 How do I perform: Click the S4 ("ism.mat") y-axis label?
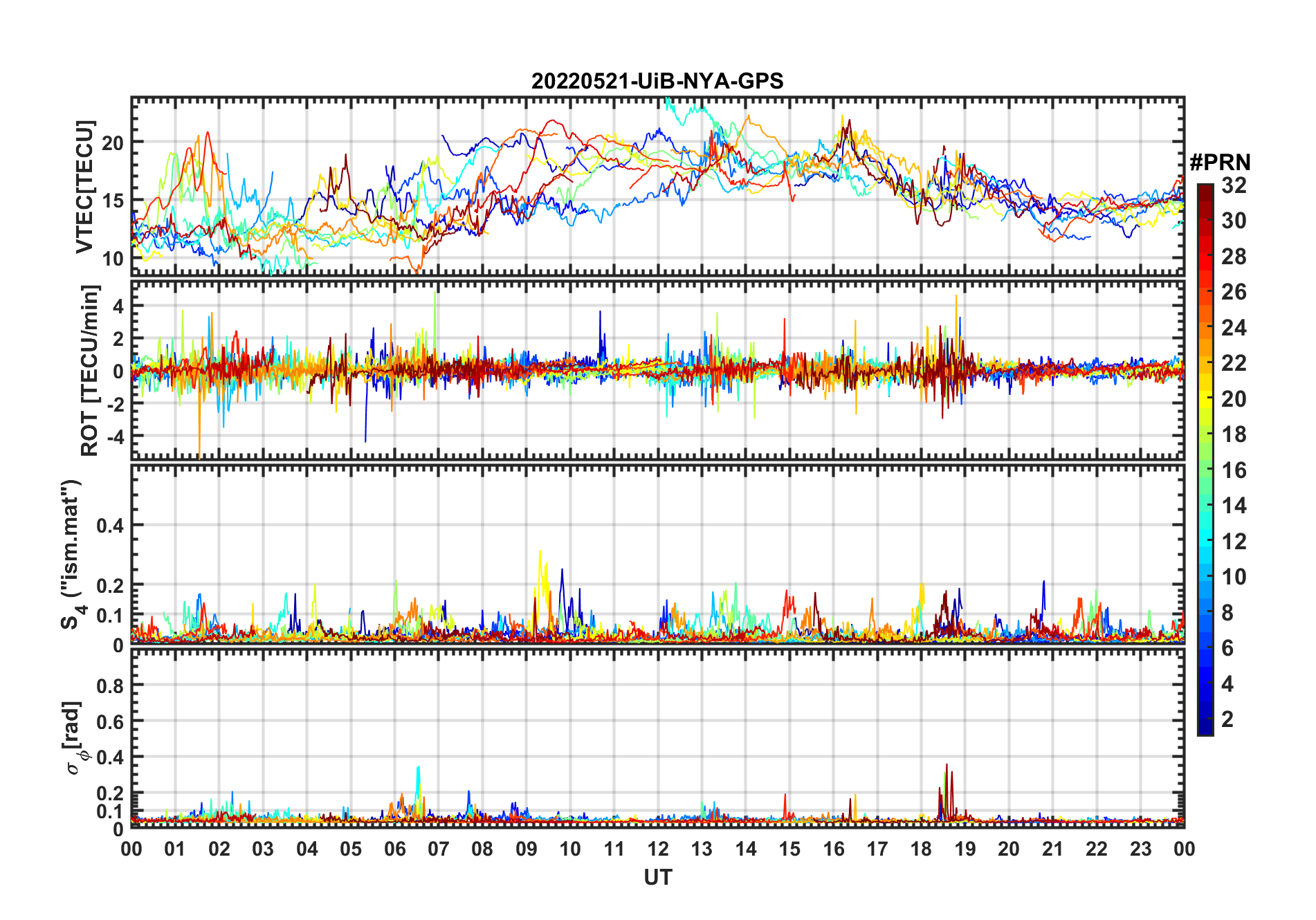point(72,554)
